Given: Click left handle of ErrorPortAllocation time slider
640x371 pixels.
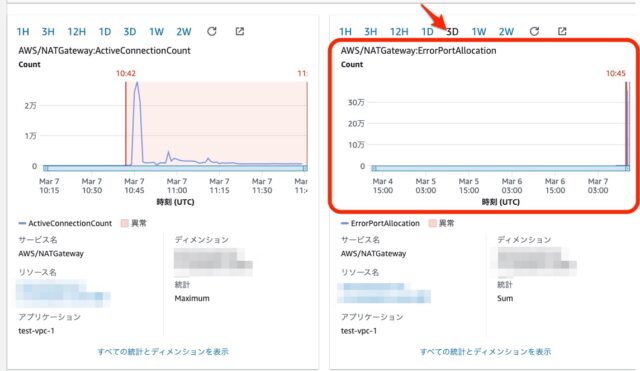Looking at the screenshot, I should (374, 168).
